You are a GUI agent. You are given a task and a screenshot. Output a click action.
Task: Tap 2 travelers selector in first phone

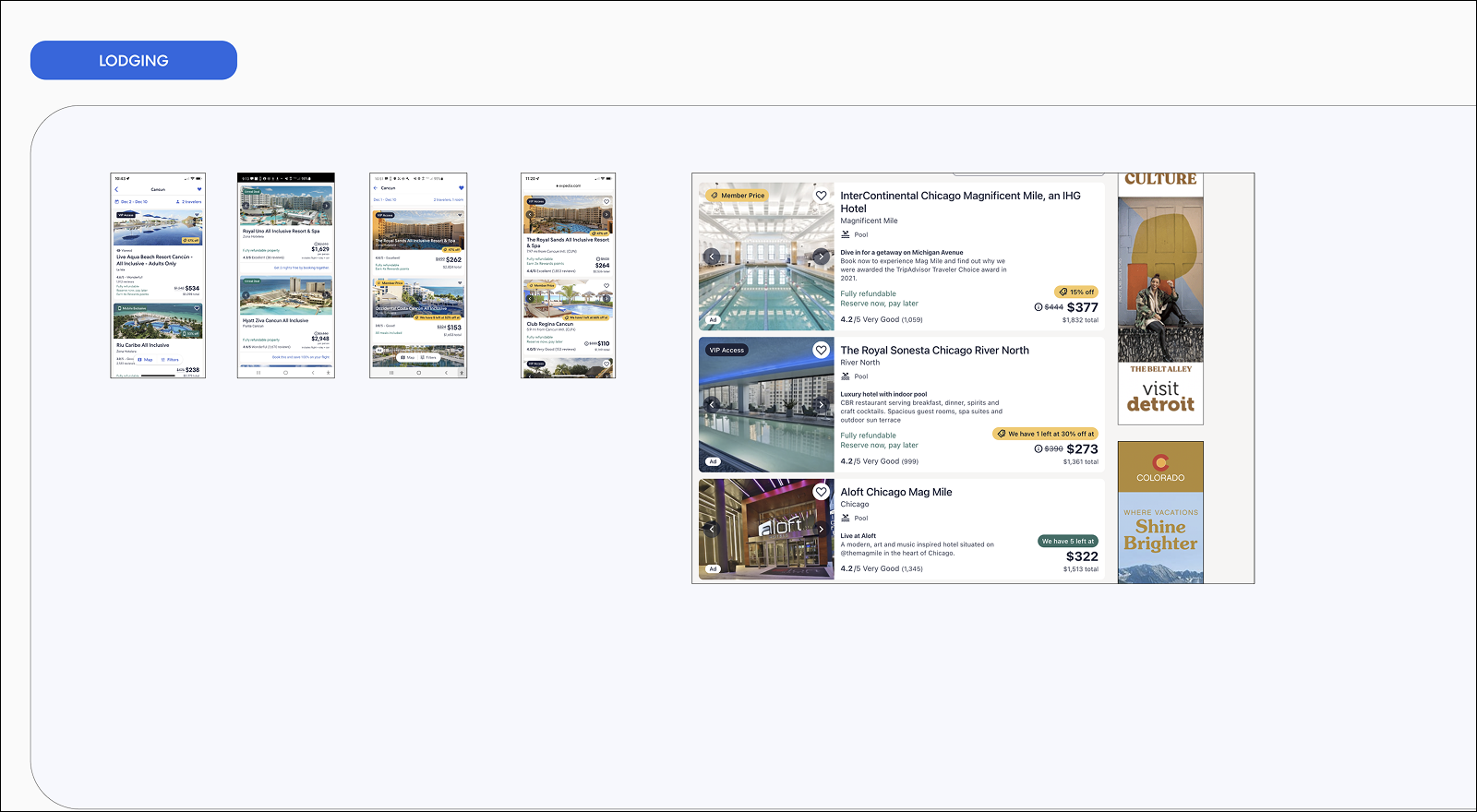(x=188, y=202)
